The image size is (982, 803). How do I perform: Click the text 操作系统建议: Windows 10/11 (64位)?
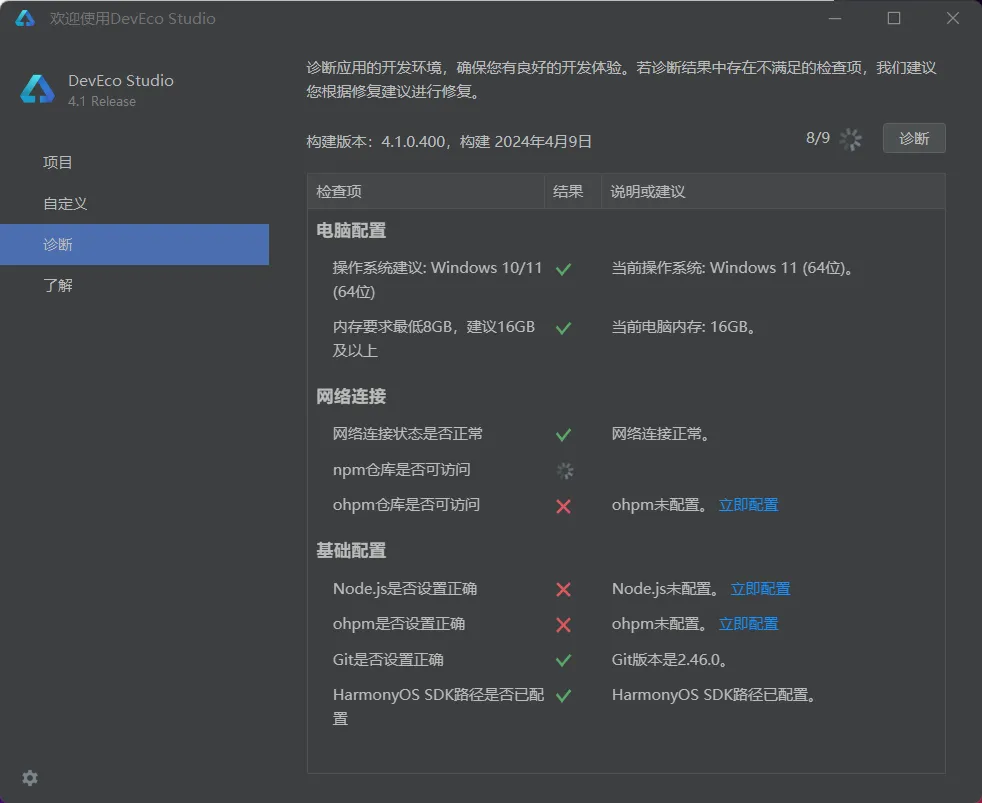coord(437,279)
